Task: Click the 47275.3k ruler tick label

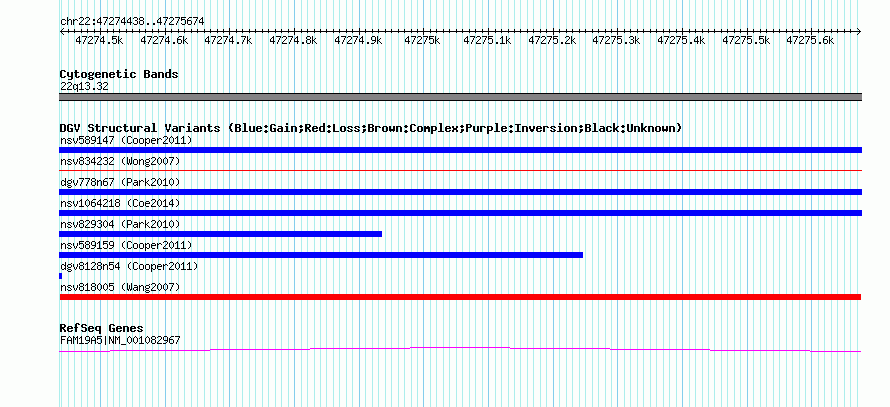Action: (x=616, y=40)
